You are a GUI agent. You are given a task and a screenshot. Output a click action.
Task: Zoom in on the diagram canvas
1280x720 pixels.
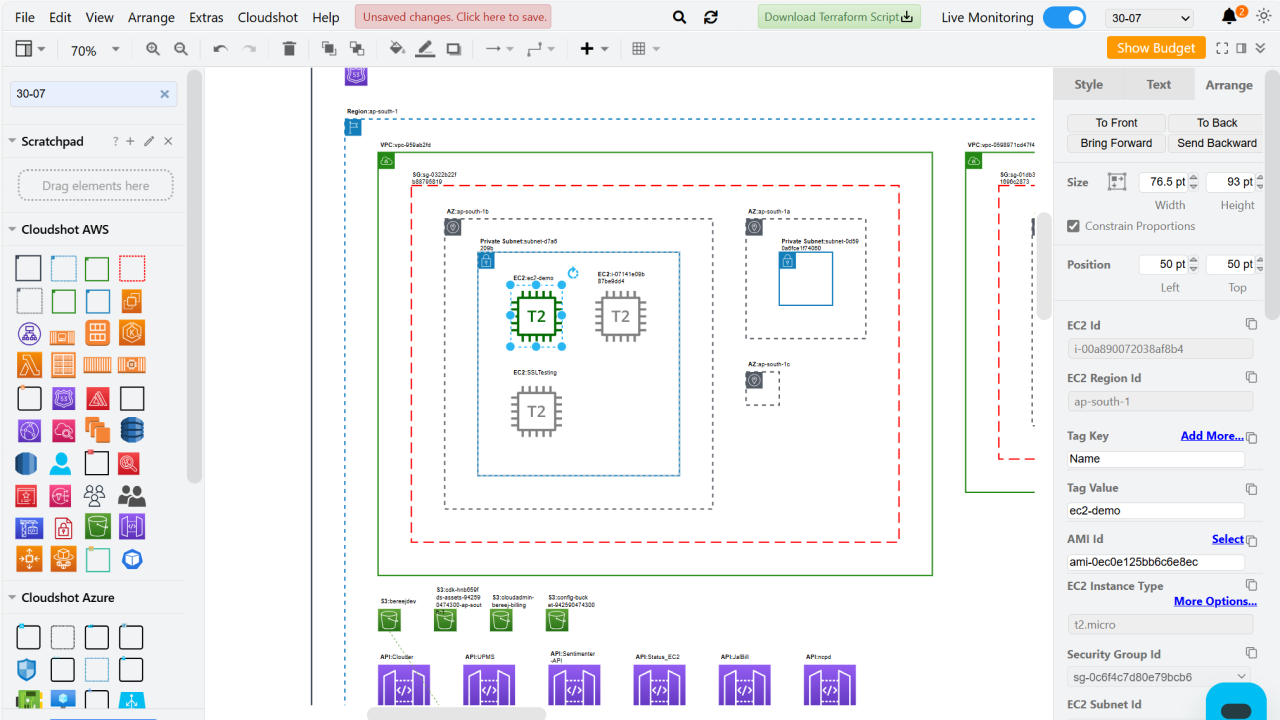pyautogui.click(x=153, y=49)
